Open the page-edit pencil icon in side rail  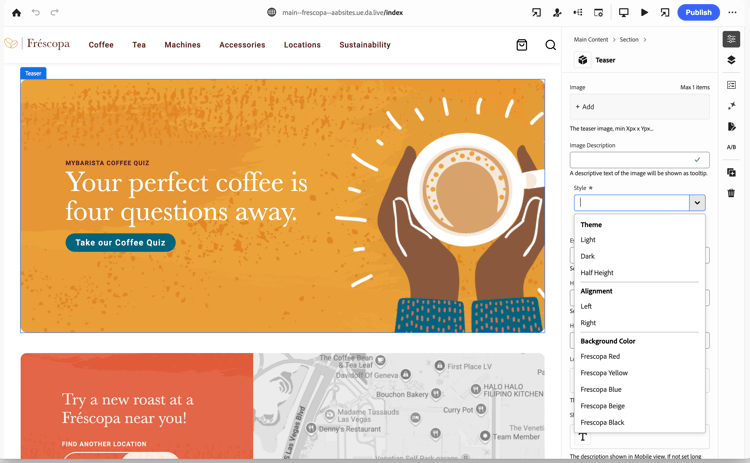[731, 127]
